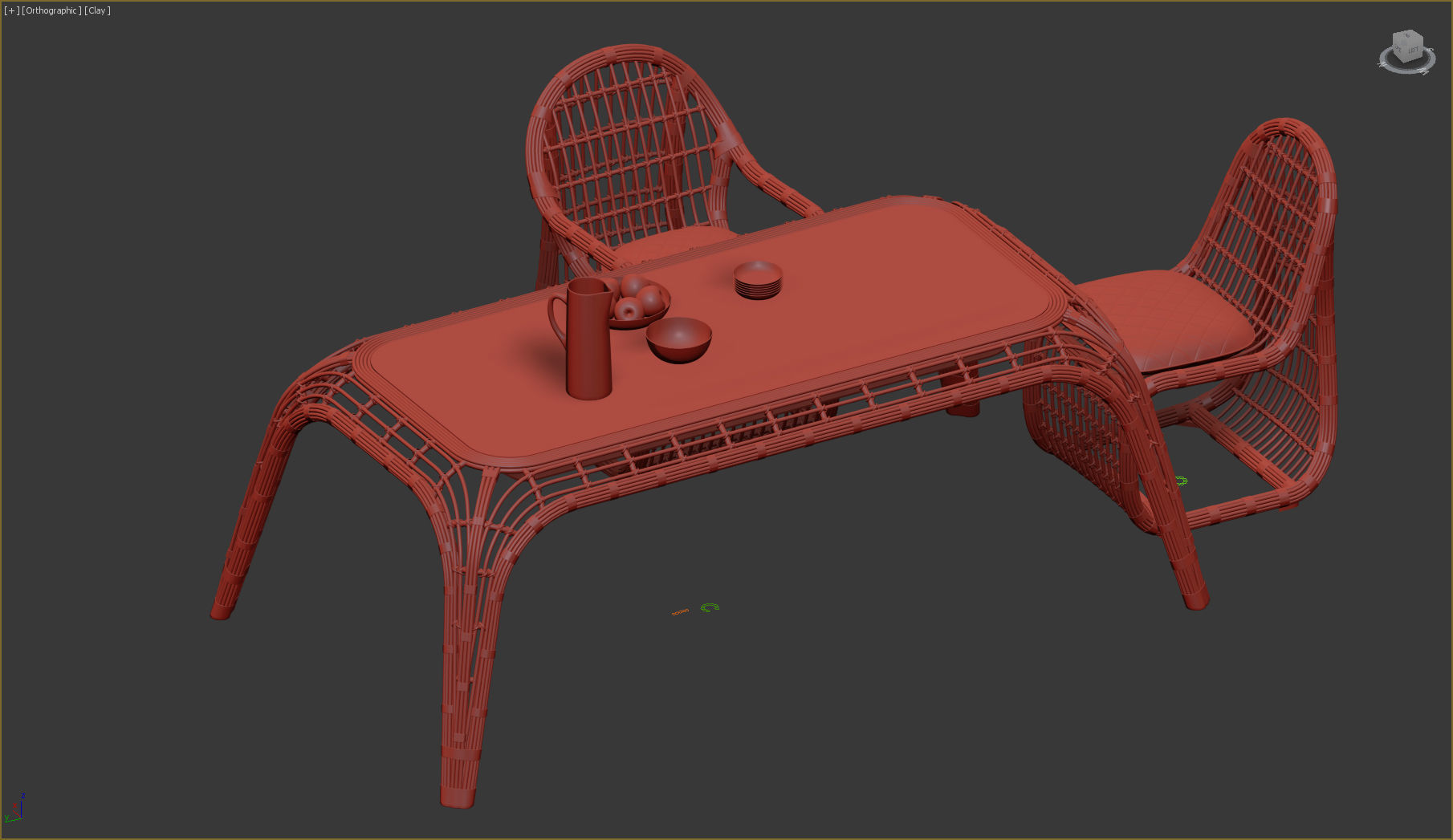Open the [+] viewport general menu
1453x840 pixels.
pyautogui.click(x=11, y=10)
